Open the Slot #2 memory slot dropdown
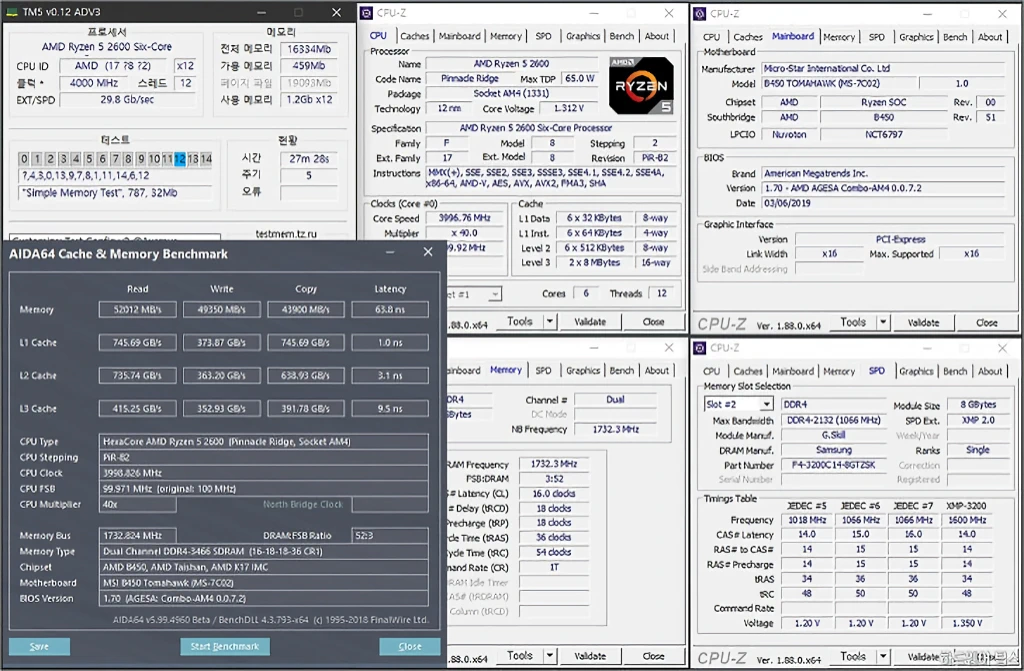The image size is (1024, 671). pyautogui.click(x=767, y=404)
